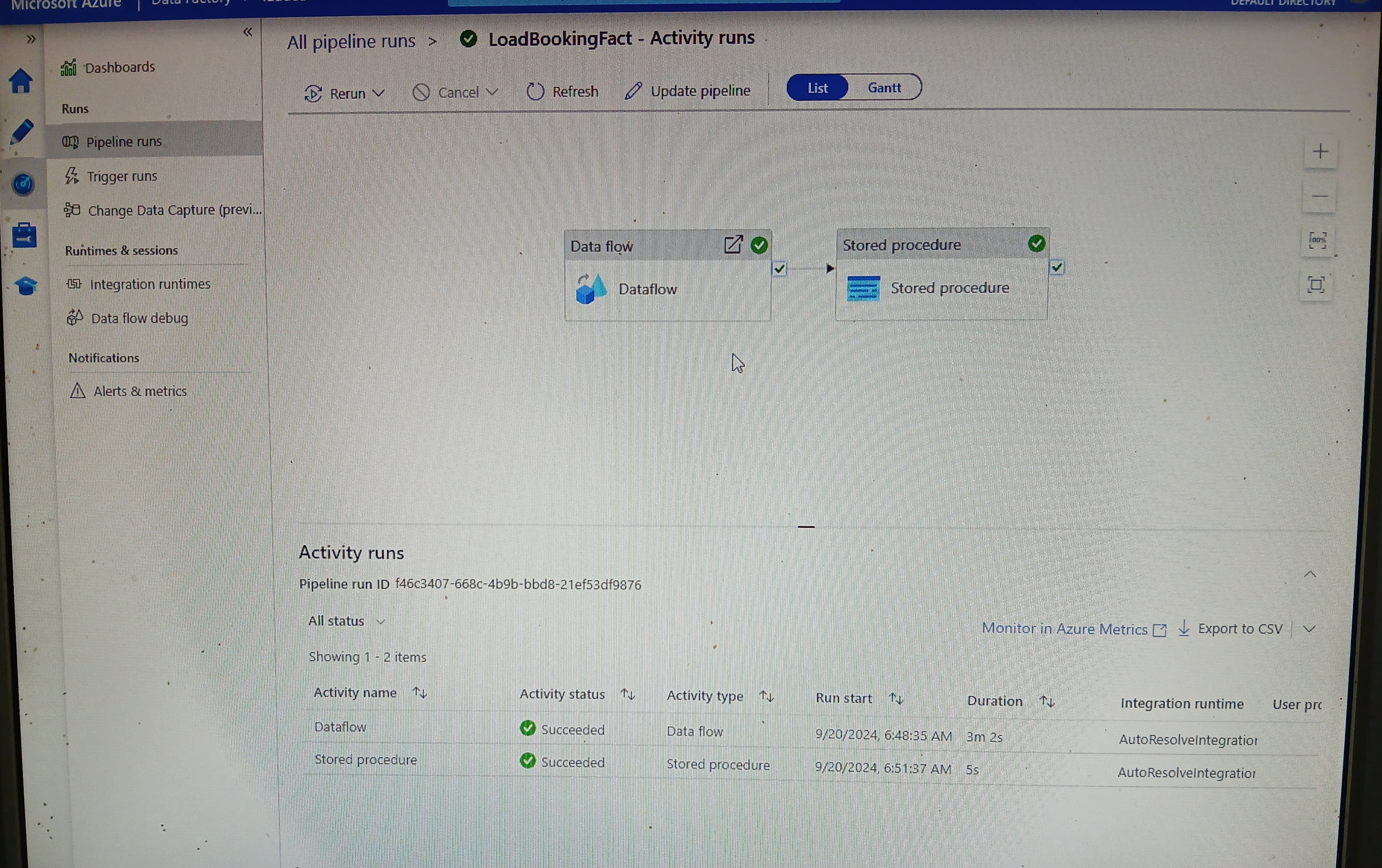Switch to Gantt view toggle
Viewport: 1382px width, 868px height.
tap(884, 88)
